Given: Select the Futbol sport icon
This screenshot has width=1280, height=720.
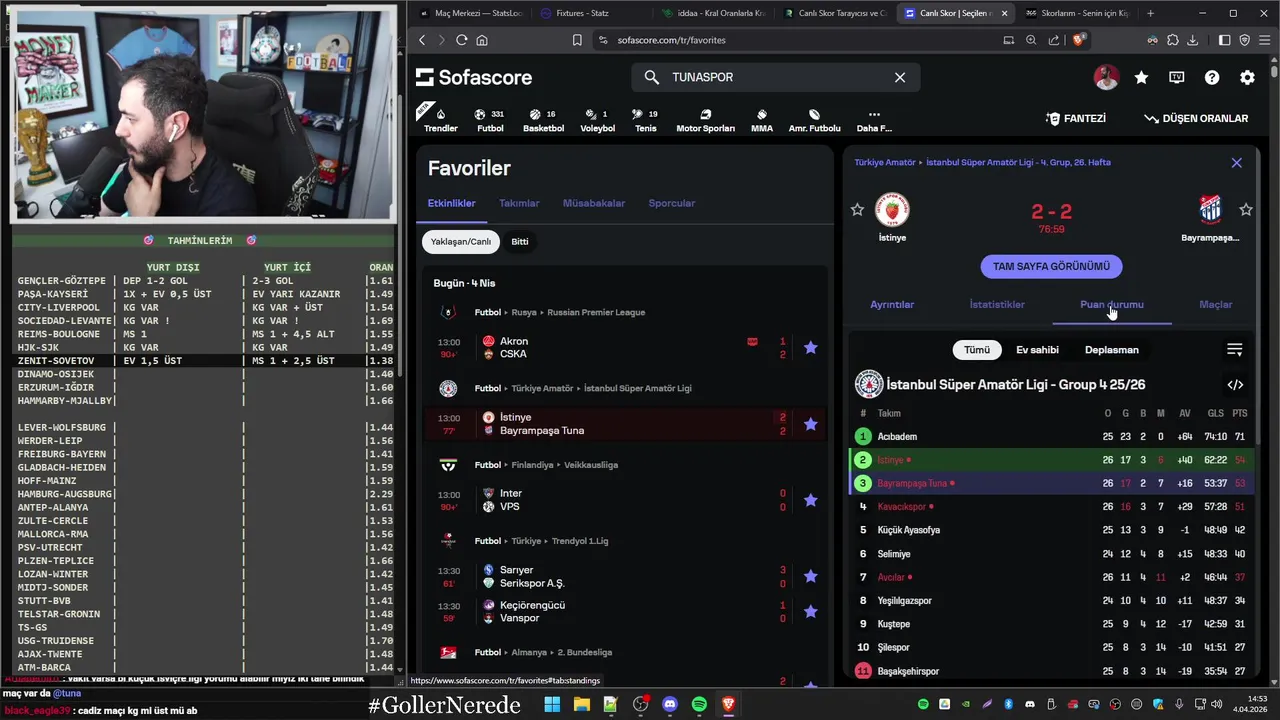Looking at the screenshot, I should (490, 120).
